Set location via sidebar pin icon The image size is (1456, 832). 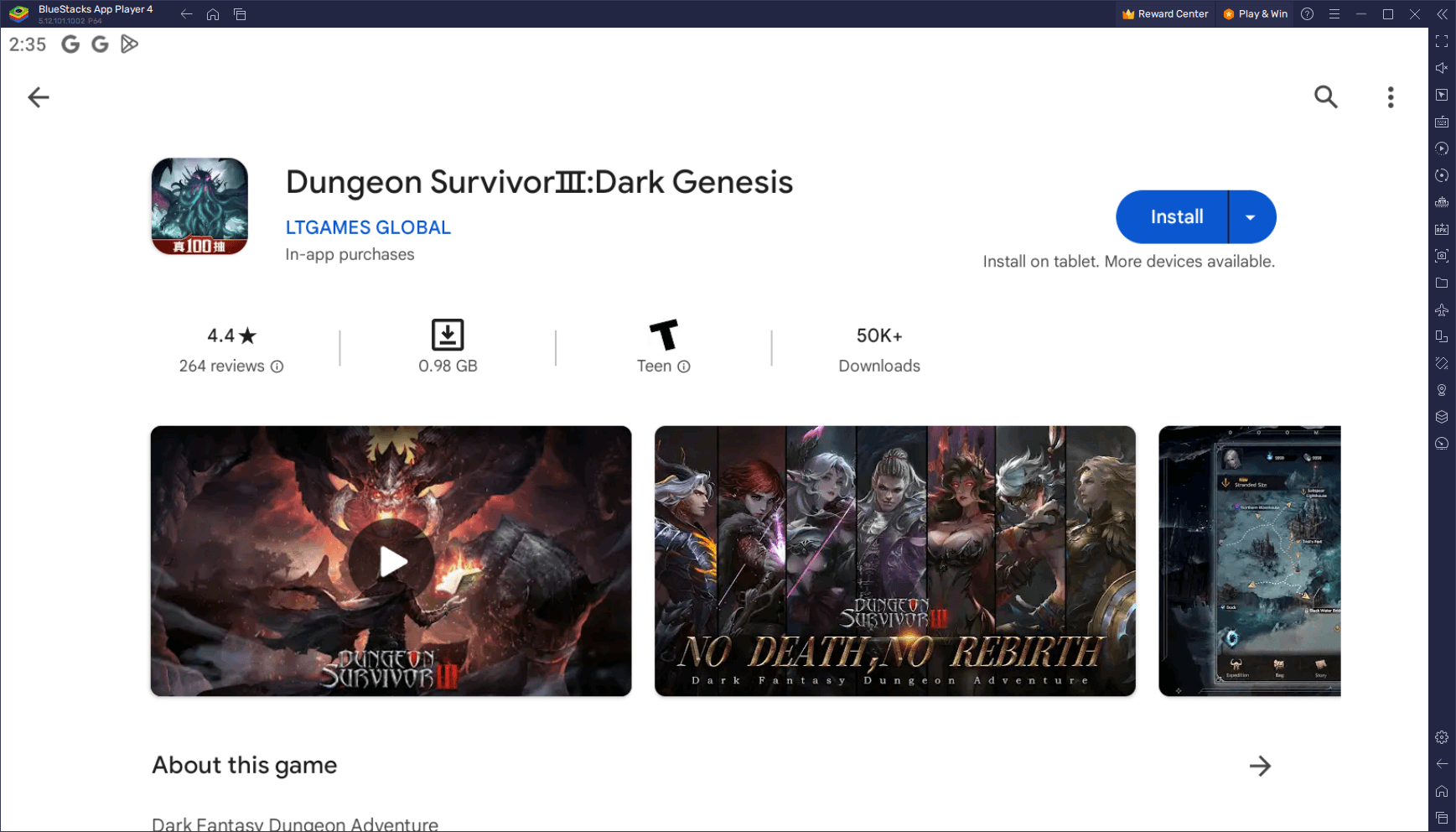pos(1442,390)
